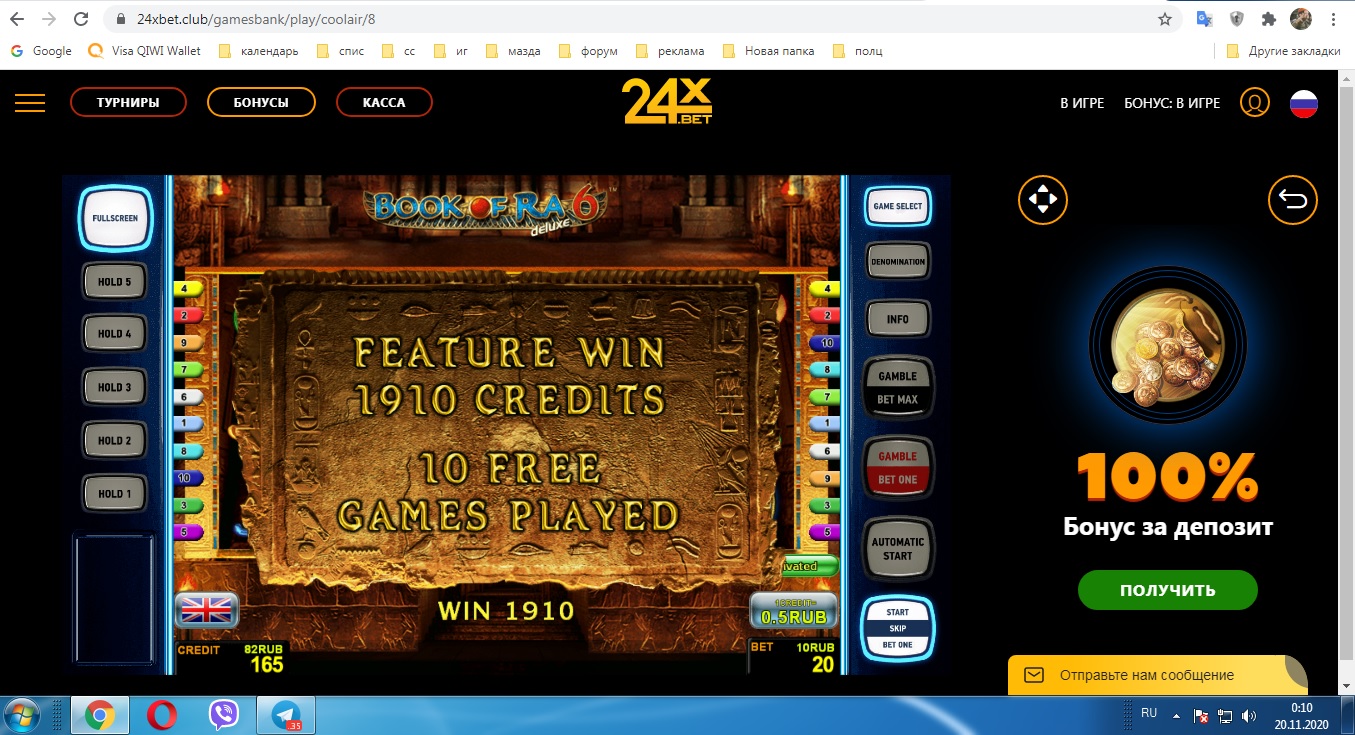1355x735 pixels.
Task: Toggle the HOLD 3 button
Action: point(114,387)
